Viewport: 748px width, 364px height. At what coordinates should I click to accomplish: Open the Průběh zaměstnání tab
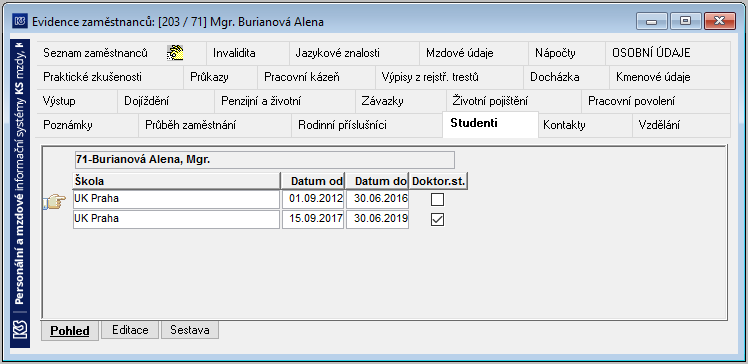tap(215, 125)
